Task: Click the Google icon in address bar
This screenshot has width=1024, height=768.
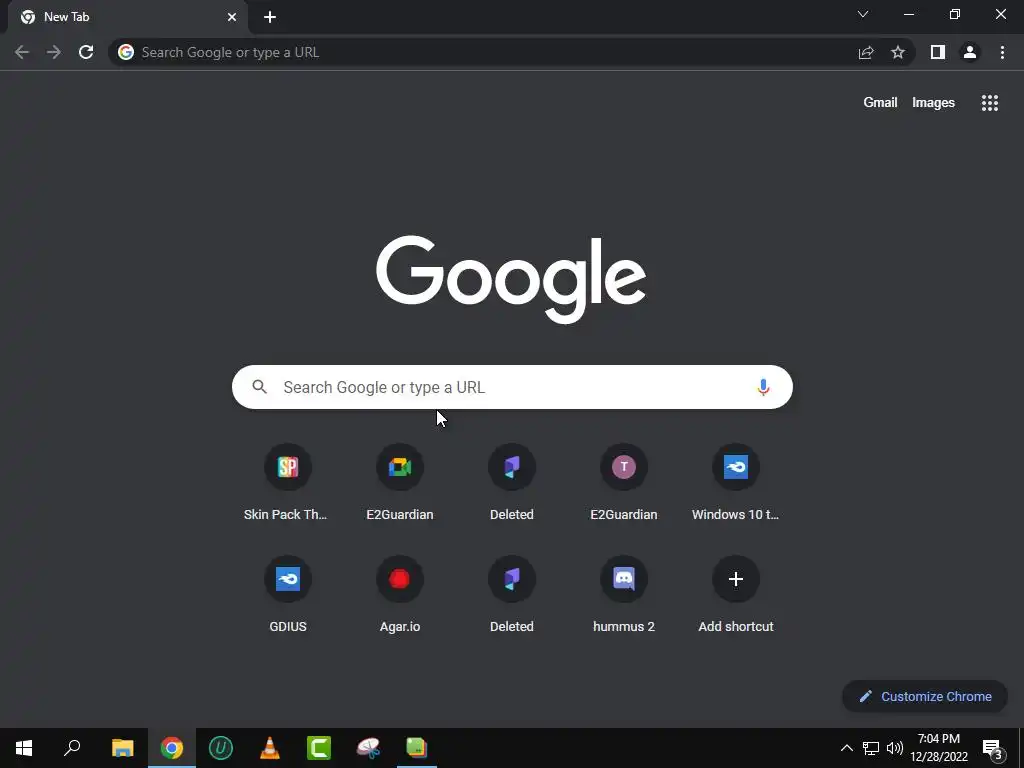Action: point(126,52)
